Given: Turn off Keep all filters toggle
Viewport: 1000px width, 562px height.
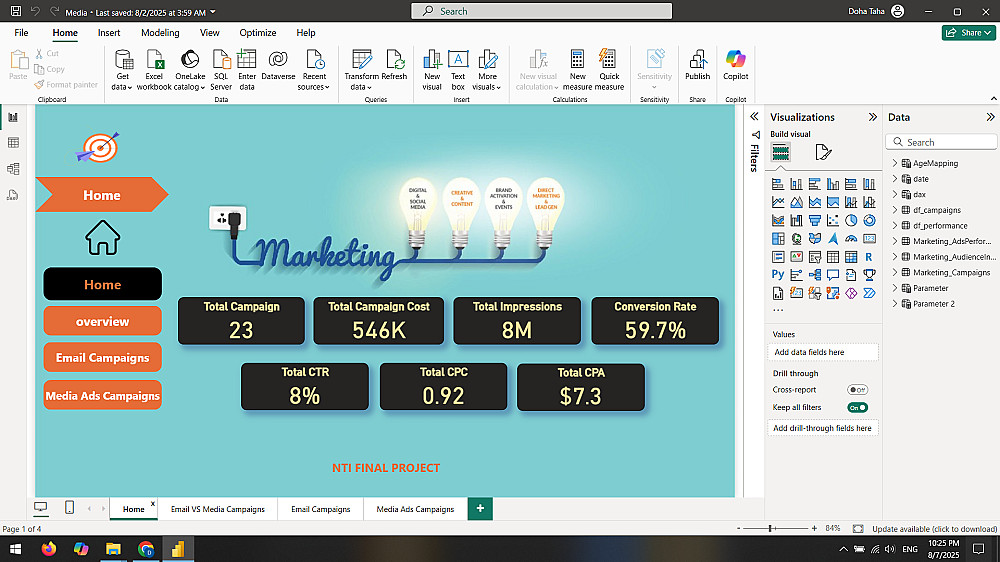Looking at the screenshot, I should click(x=857, y=408).
